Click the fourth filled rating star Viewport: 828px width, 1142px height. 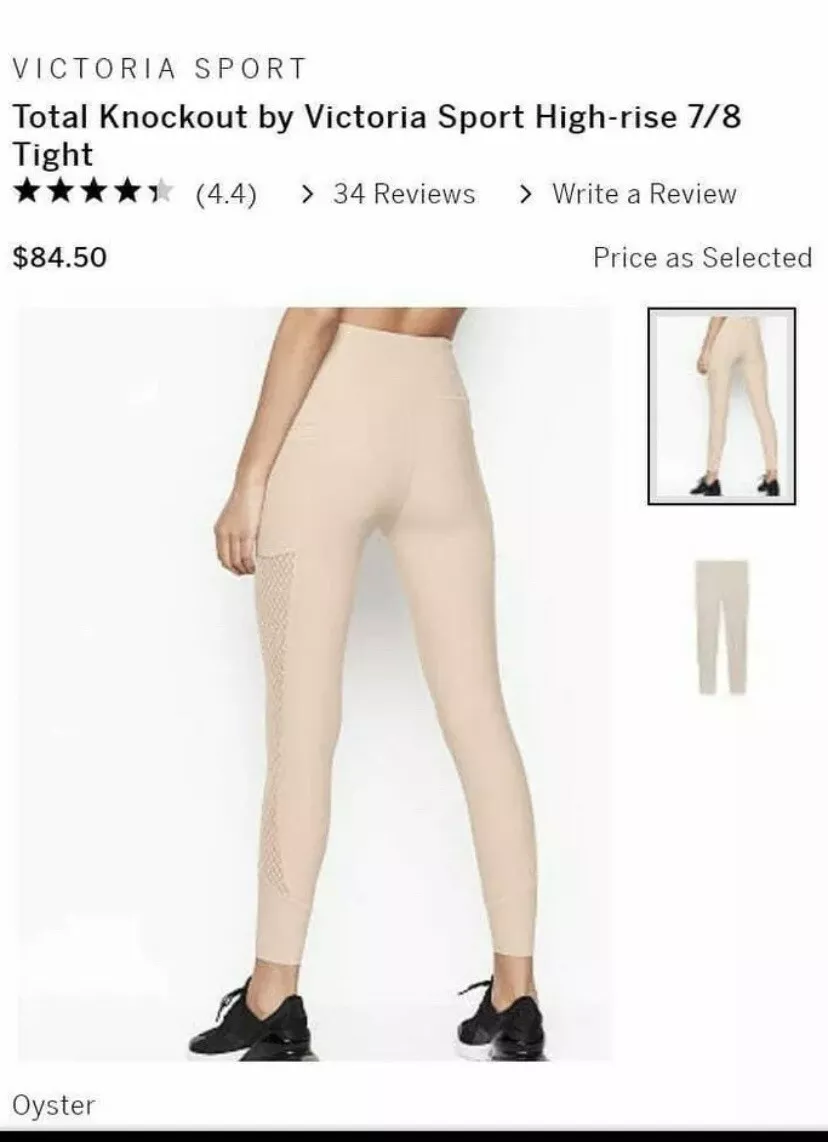(127, 193)
